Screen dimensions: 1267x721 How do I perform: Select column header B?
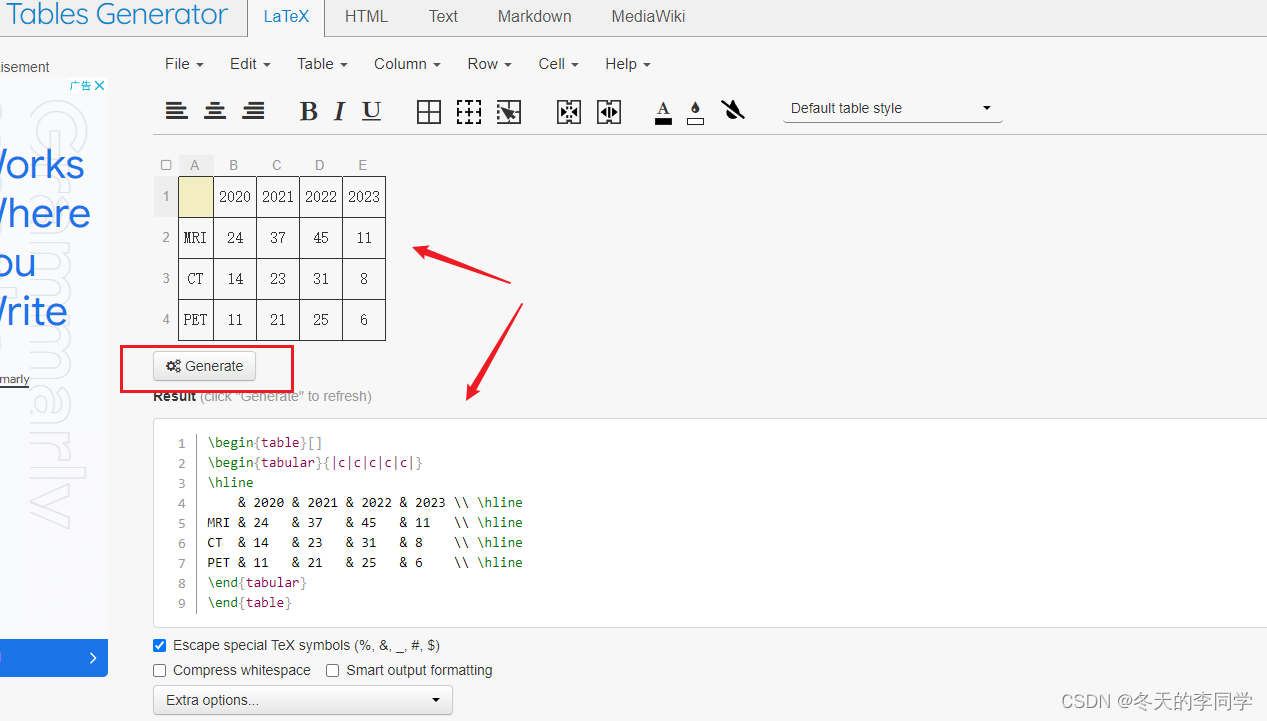(234, 165)
